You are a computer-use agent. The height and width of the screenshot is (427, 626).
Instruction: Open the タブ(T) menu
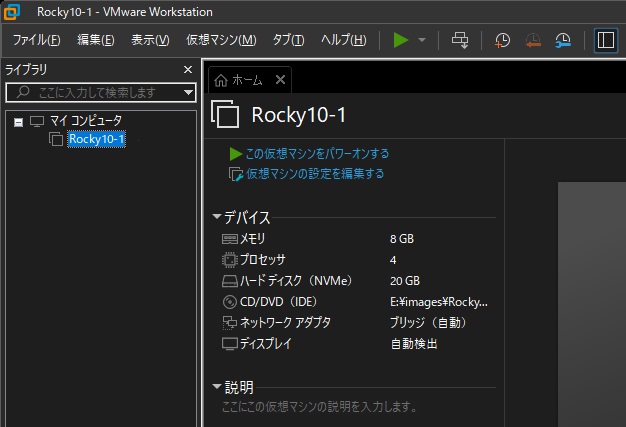coord(288,40)
